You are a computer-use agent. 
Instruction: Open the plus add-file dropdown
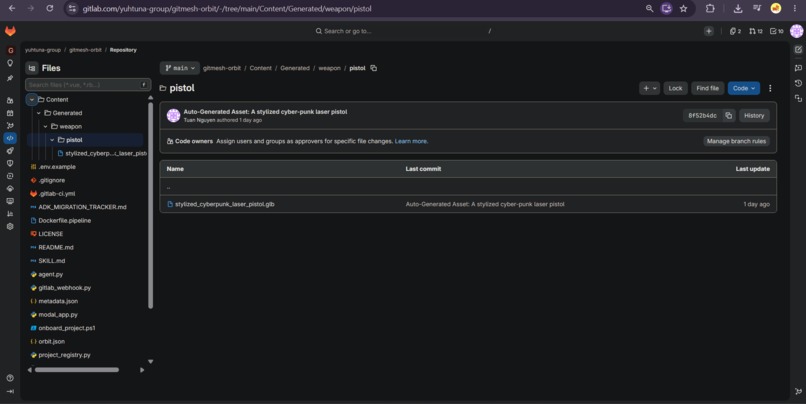[650, 88]
